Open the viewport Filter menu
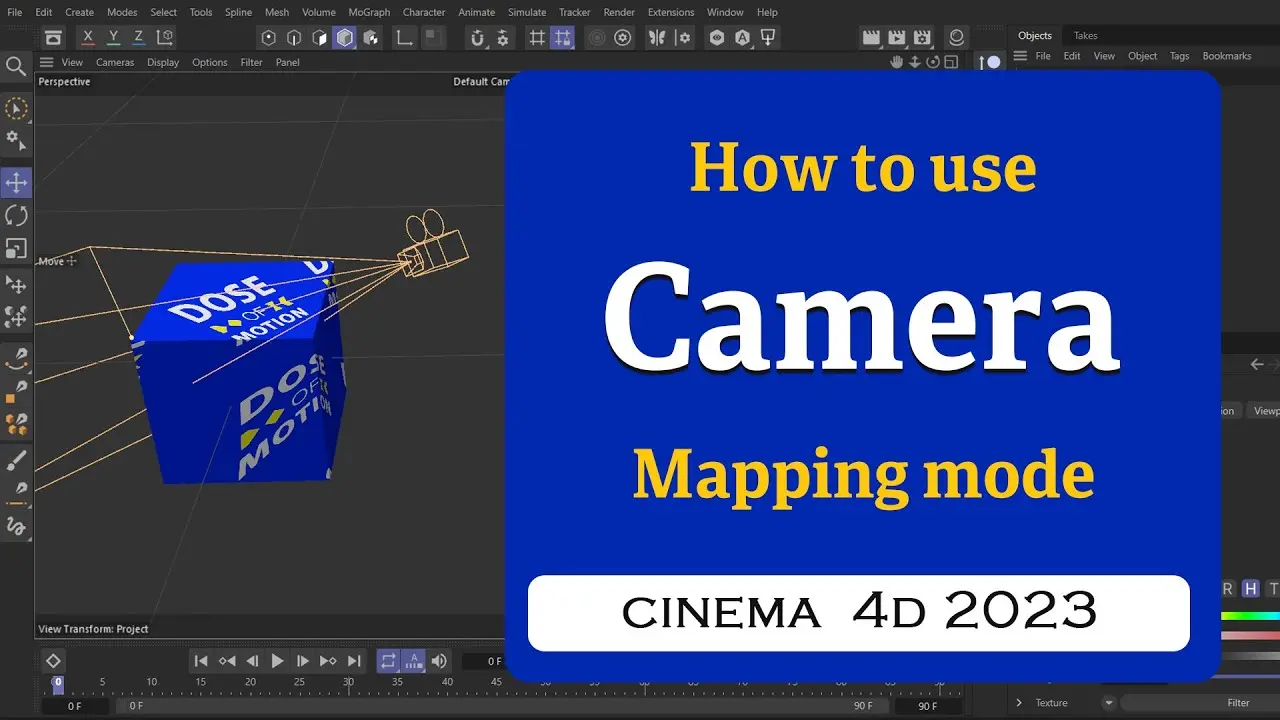This screenshot has width=1280, height=720. [251, 62]
